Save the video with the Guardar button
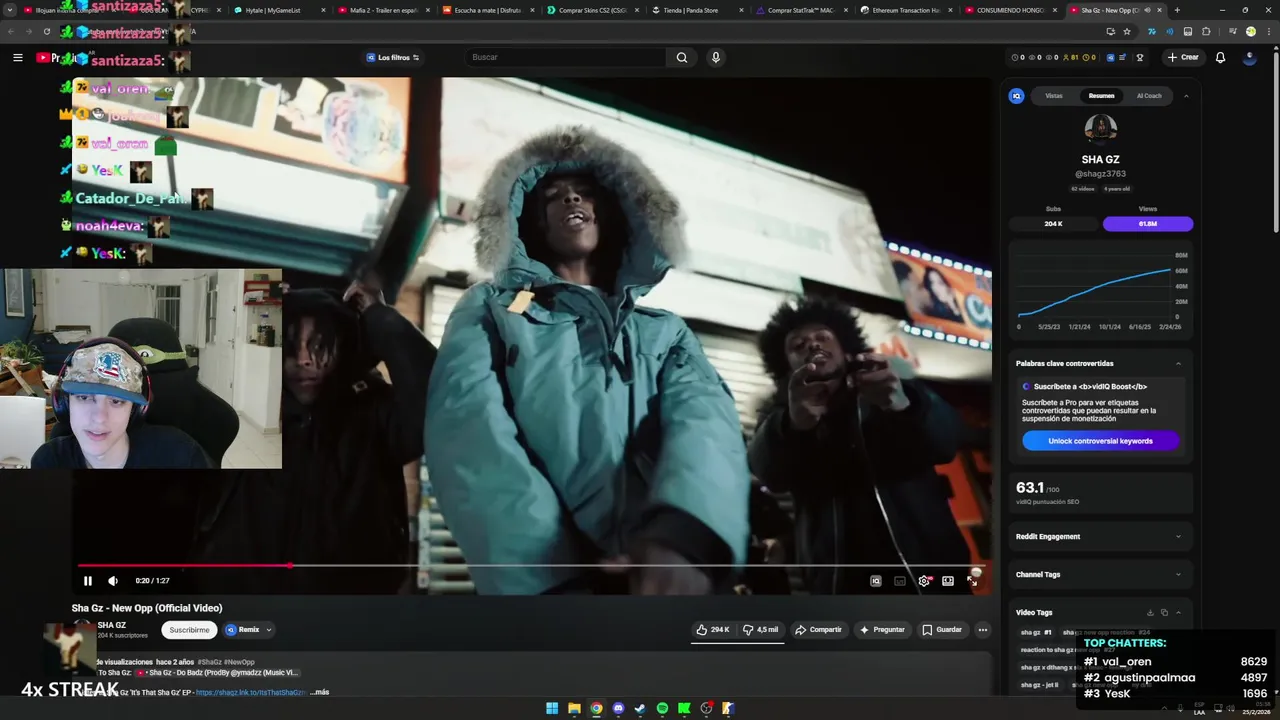The height and width of the screenshot is (720, 1280). (942, 630)
